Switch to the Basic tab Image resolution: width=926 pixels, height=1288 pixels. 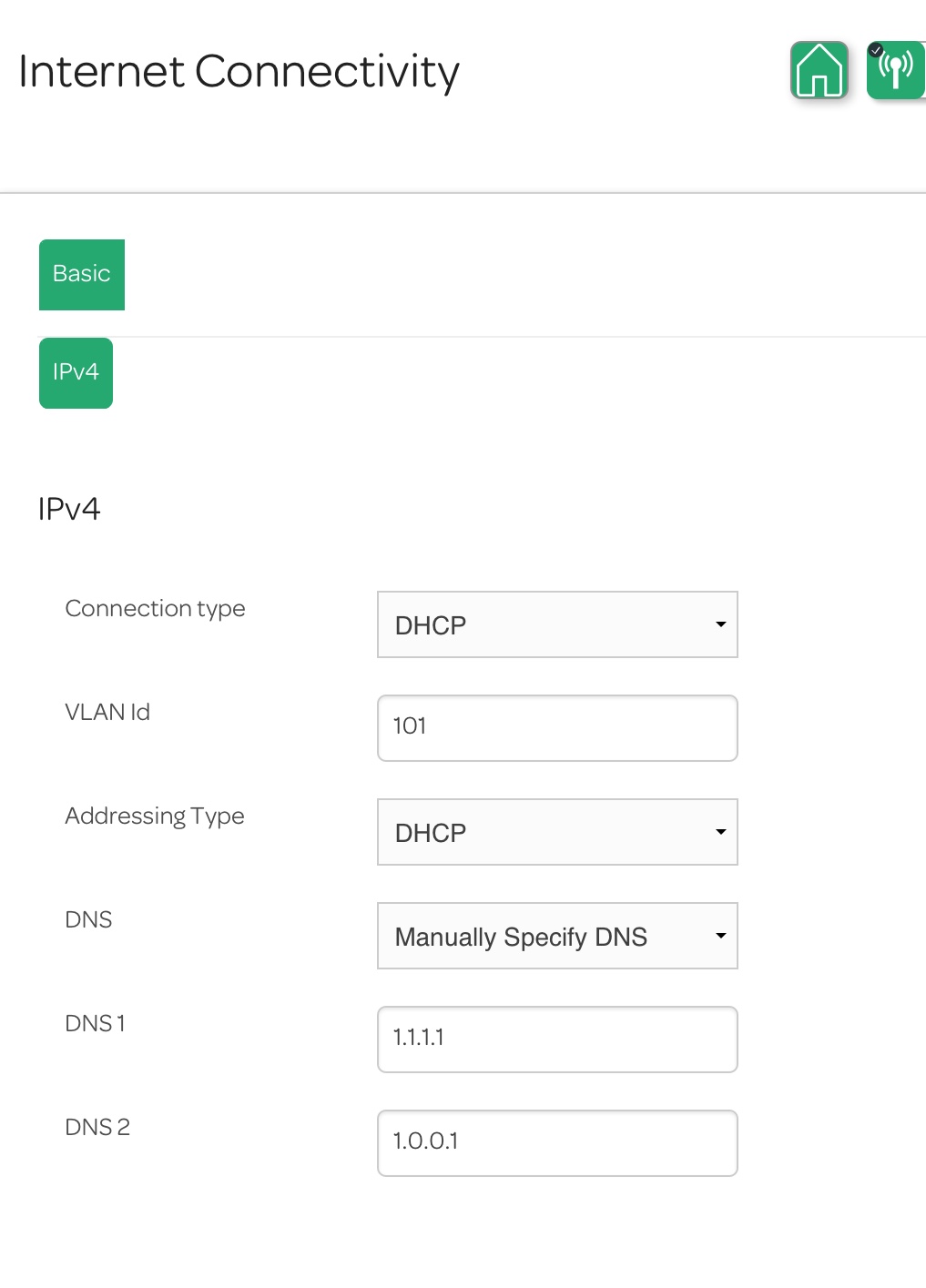(82, 274)
